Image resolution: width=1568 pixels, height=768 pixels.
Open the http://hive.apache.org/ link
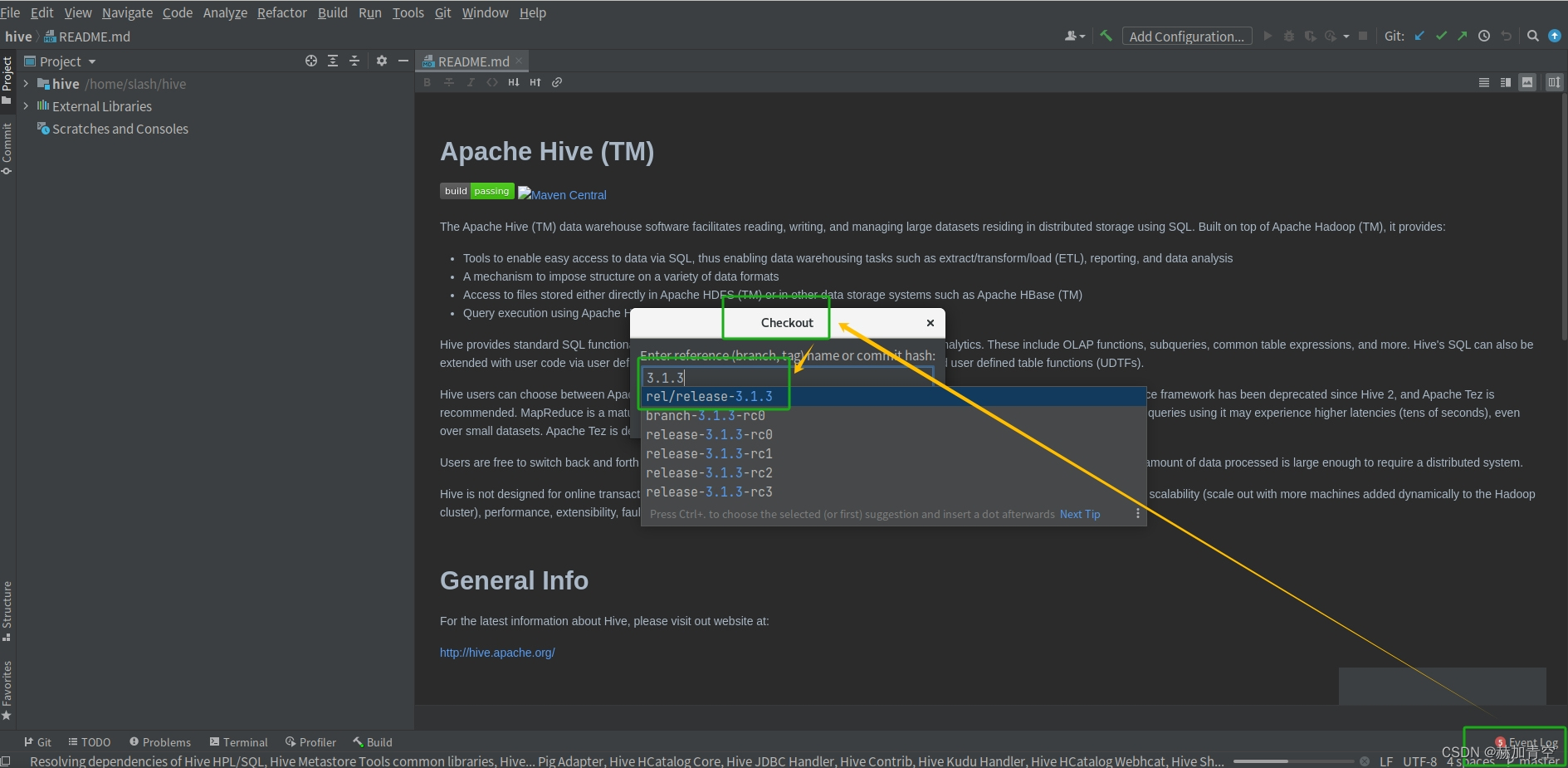pyautogui.click(x=497, y=653)
